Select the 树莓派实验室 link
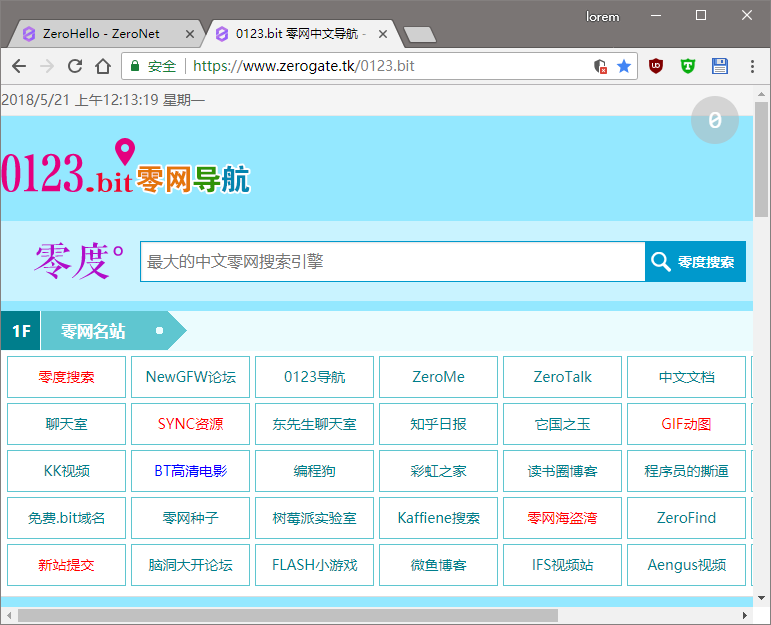The image size is (771, 625). (314, 518)
